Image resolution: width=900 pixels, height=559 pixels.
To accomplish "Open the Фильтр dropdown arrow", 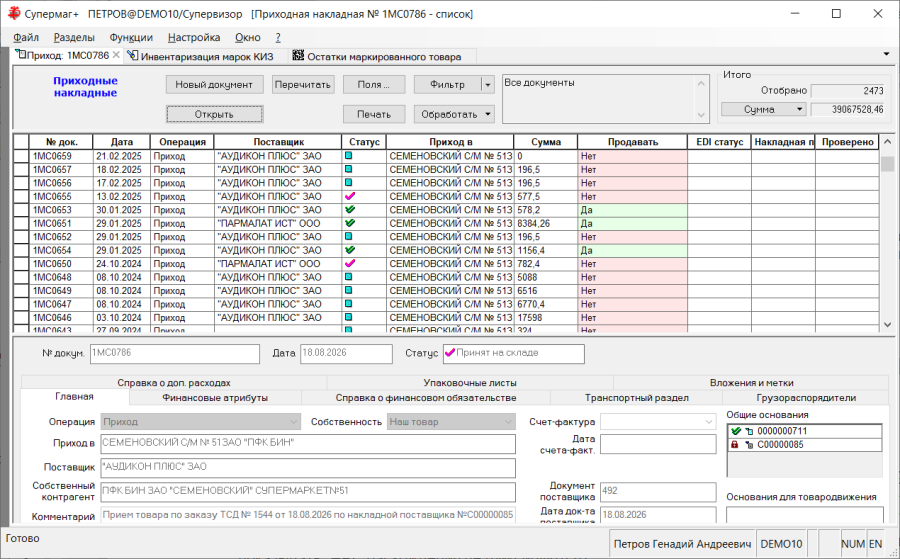I will click(x=487, y=85).
